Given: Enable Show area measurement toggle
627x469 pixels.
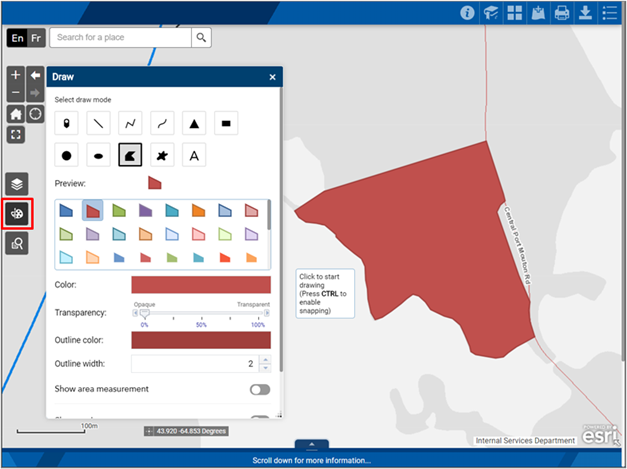Looking at the screenshot, I should (260, 389).
